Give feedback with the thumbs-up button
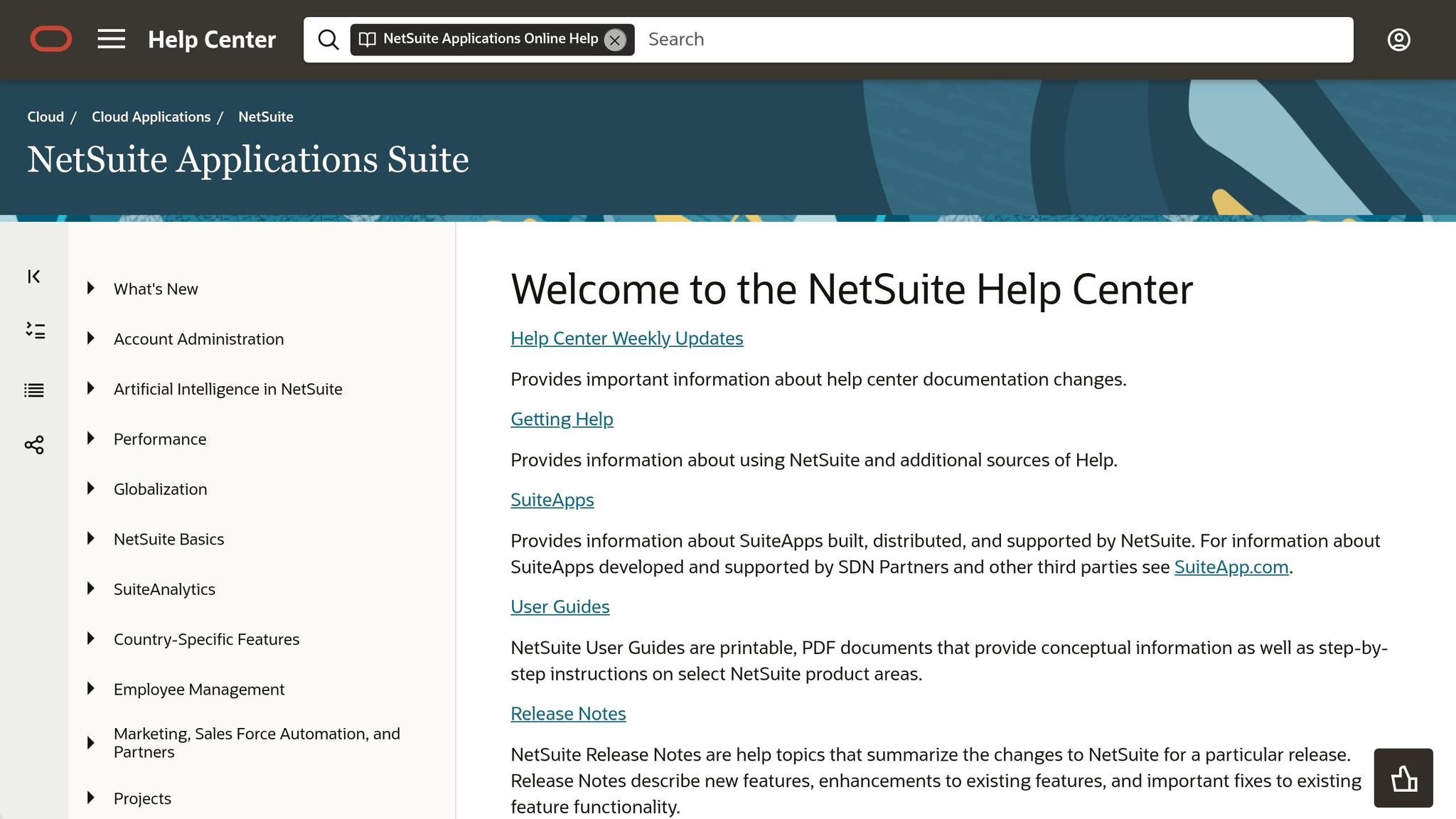The height and width of the screenshot is (819, 1456). tap(1403, 778)
